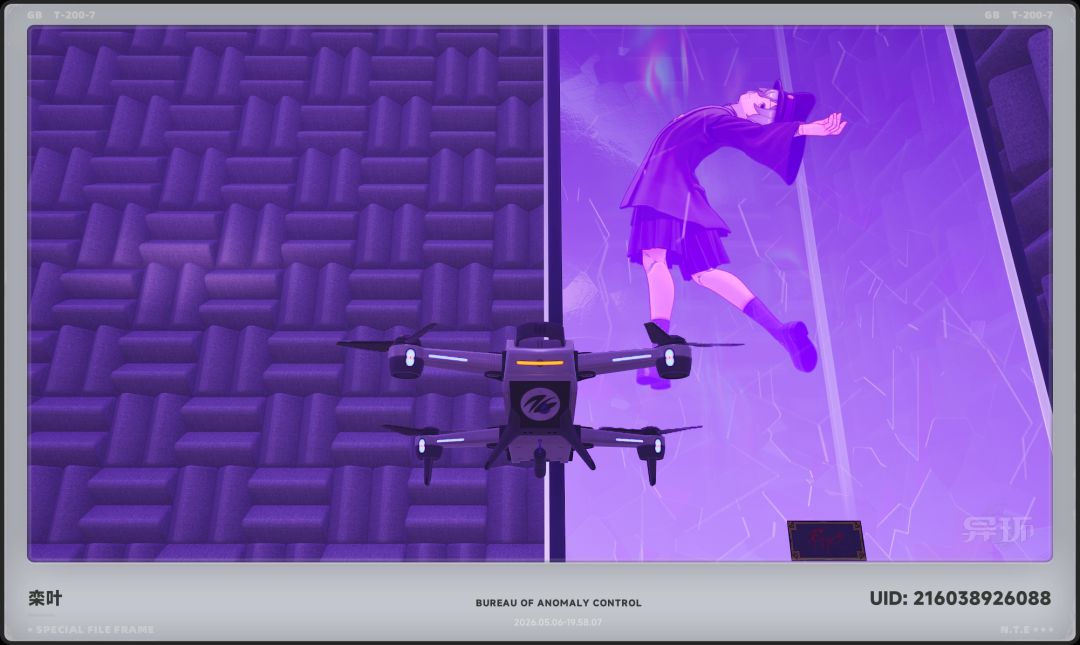Viewport: 1080px width, 645px height.
Task: Click the N.T.E label in the frame corner
Action: coord(1016,629)
